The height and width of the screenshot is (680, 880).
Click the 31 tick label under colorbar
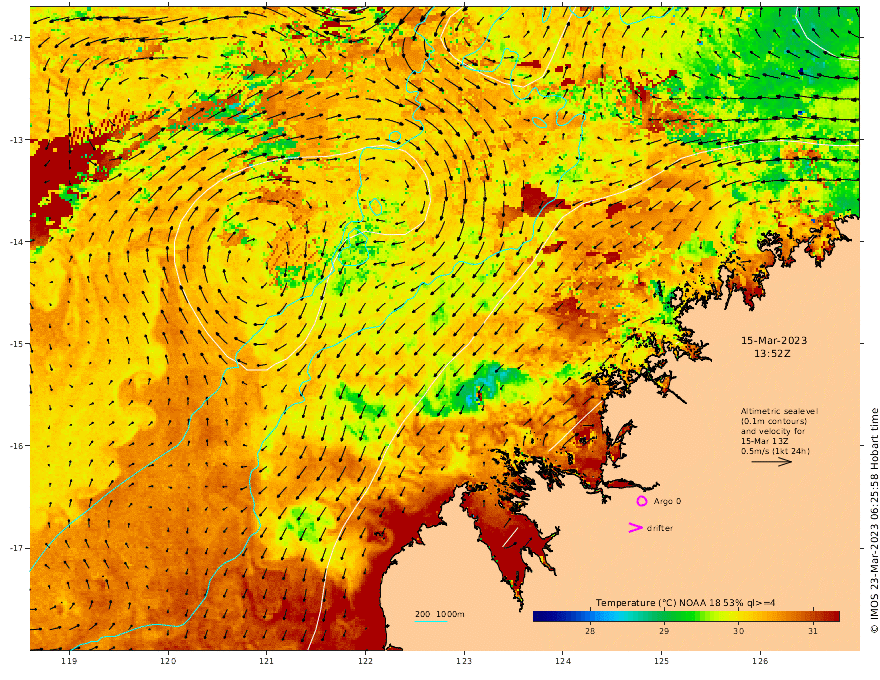pos(813,631)
